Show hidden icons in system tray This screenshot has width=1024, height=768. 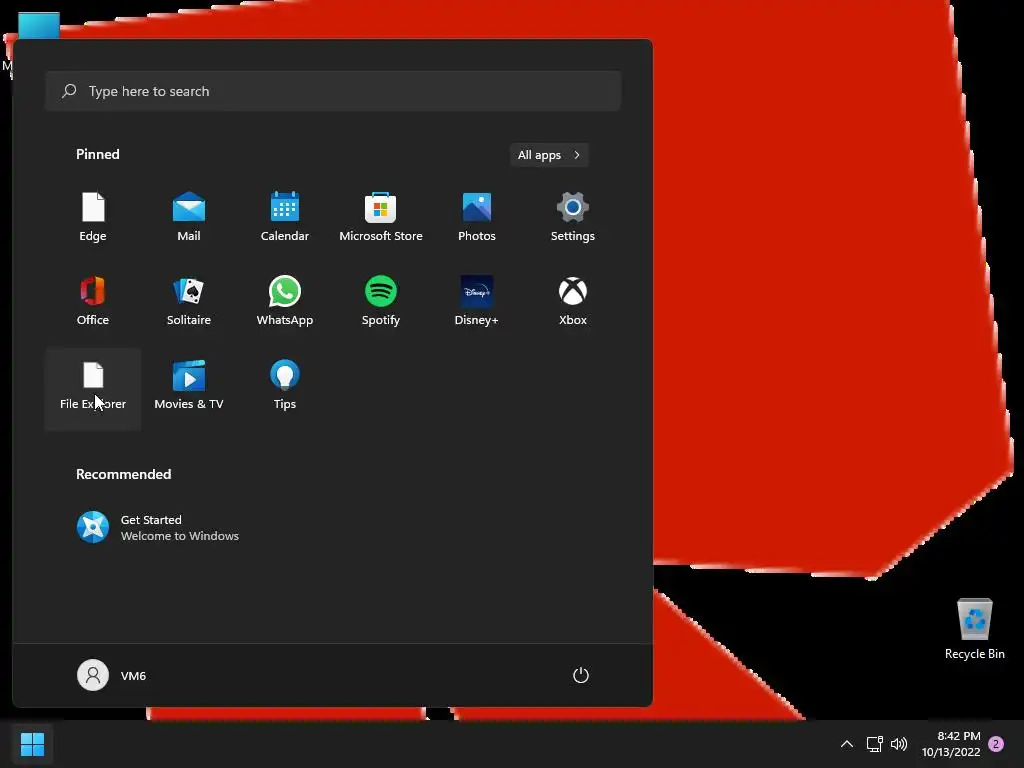846,744
